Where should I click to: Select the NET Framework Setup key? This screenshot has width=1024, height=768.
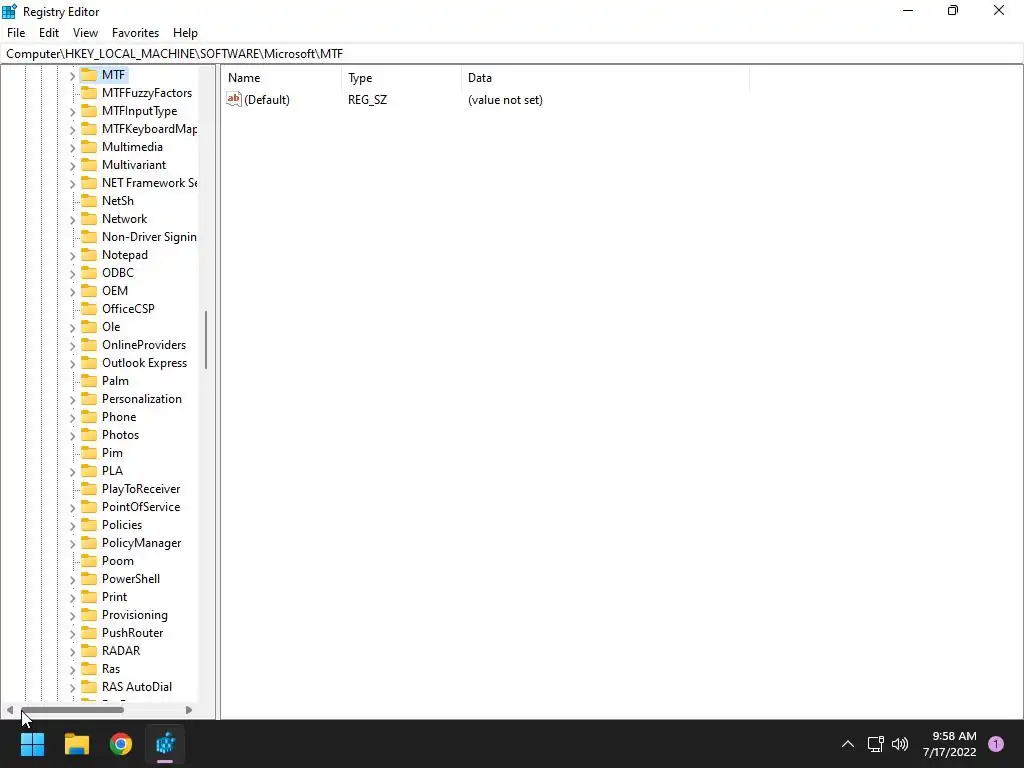(150, 183)
